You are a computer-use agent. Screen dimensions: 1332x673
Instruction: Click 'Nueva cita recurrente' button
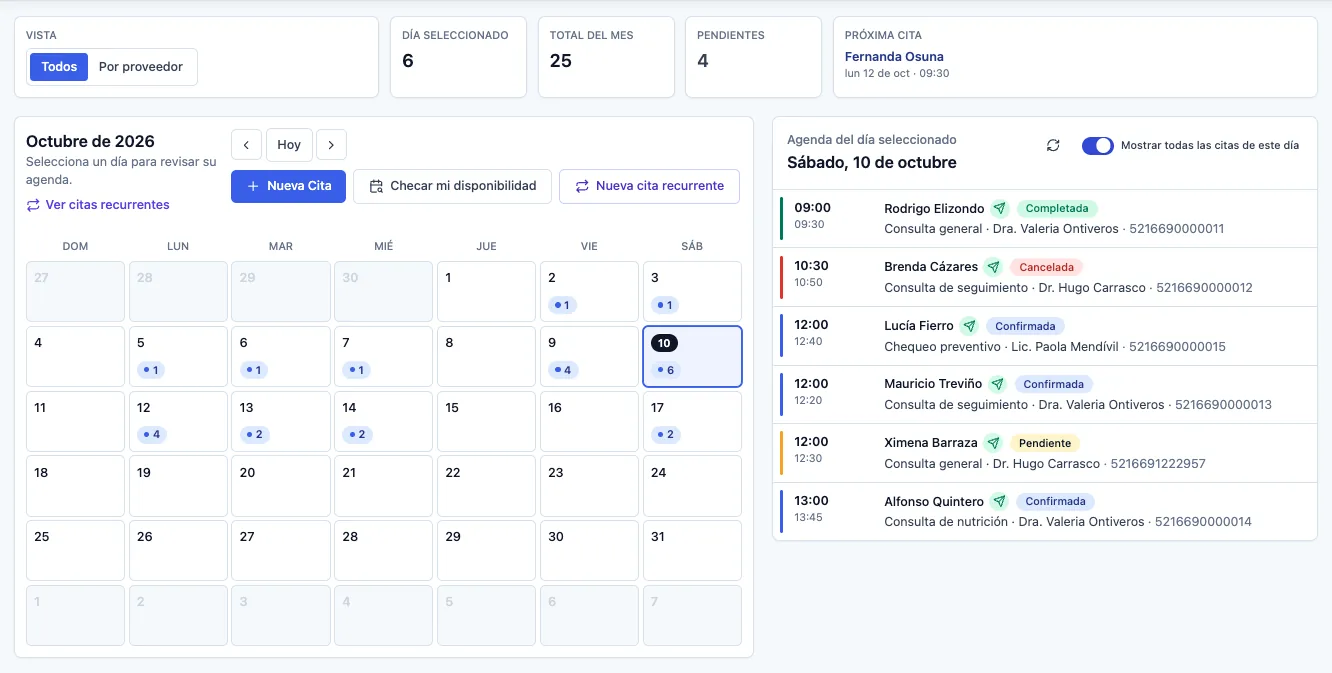coord(649,186)
